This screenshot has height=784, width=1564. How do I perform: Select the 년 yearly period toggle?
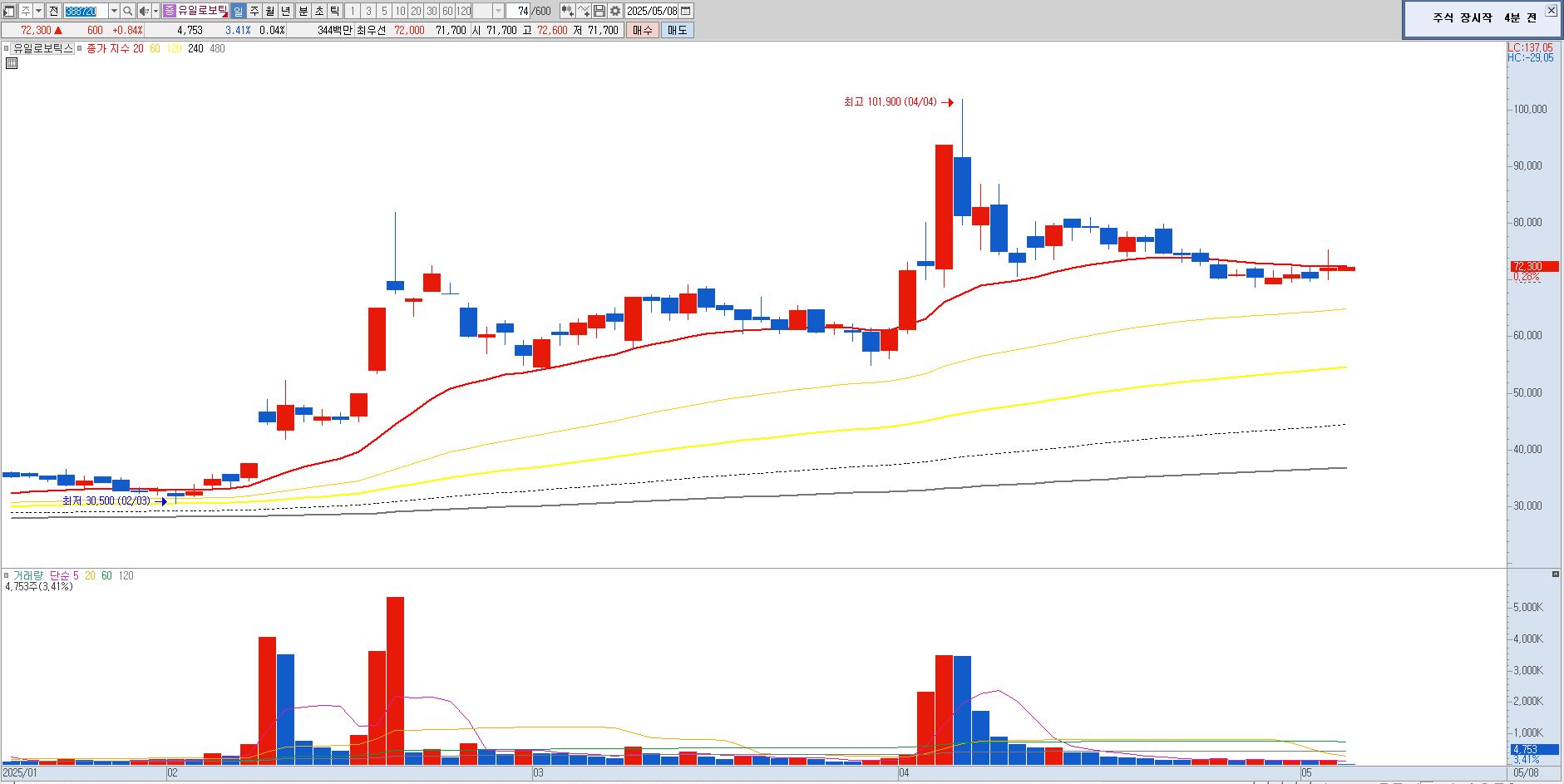[x=286, y=11]
